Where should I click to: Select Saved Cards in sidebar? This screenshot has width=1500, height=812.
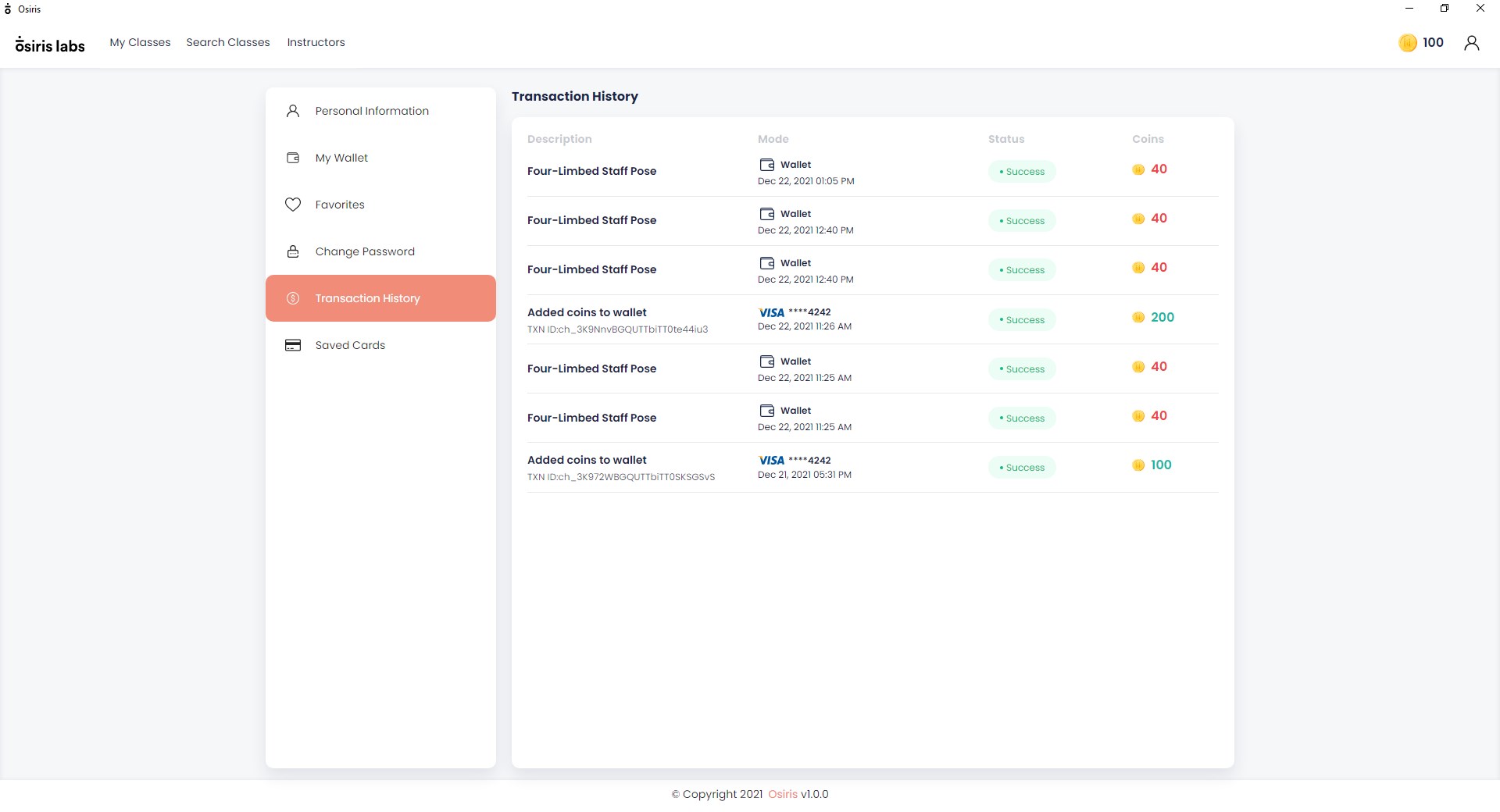click(350, 345)
